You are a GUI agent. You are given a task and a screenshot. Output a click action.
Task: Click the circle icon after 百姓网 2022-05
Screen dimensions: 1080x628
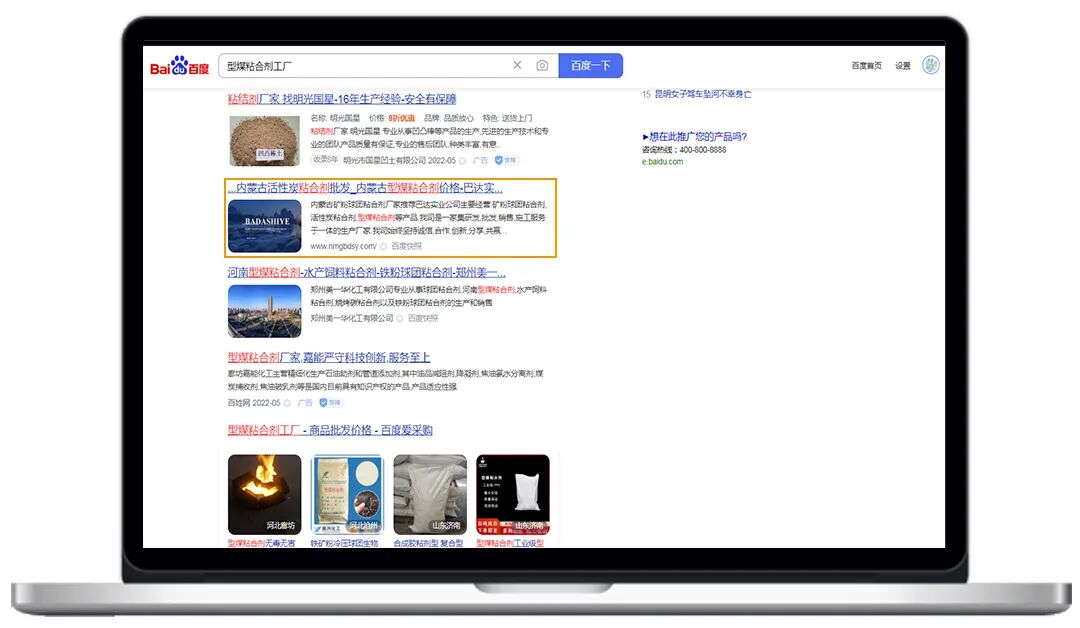(x=287, y=403)
